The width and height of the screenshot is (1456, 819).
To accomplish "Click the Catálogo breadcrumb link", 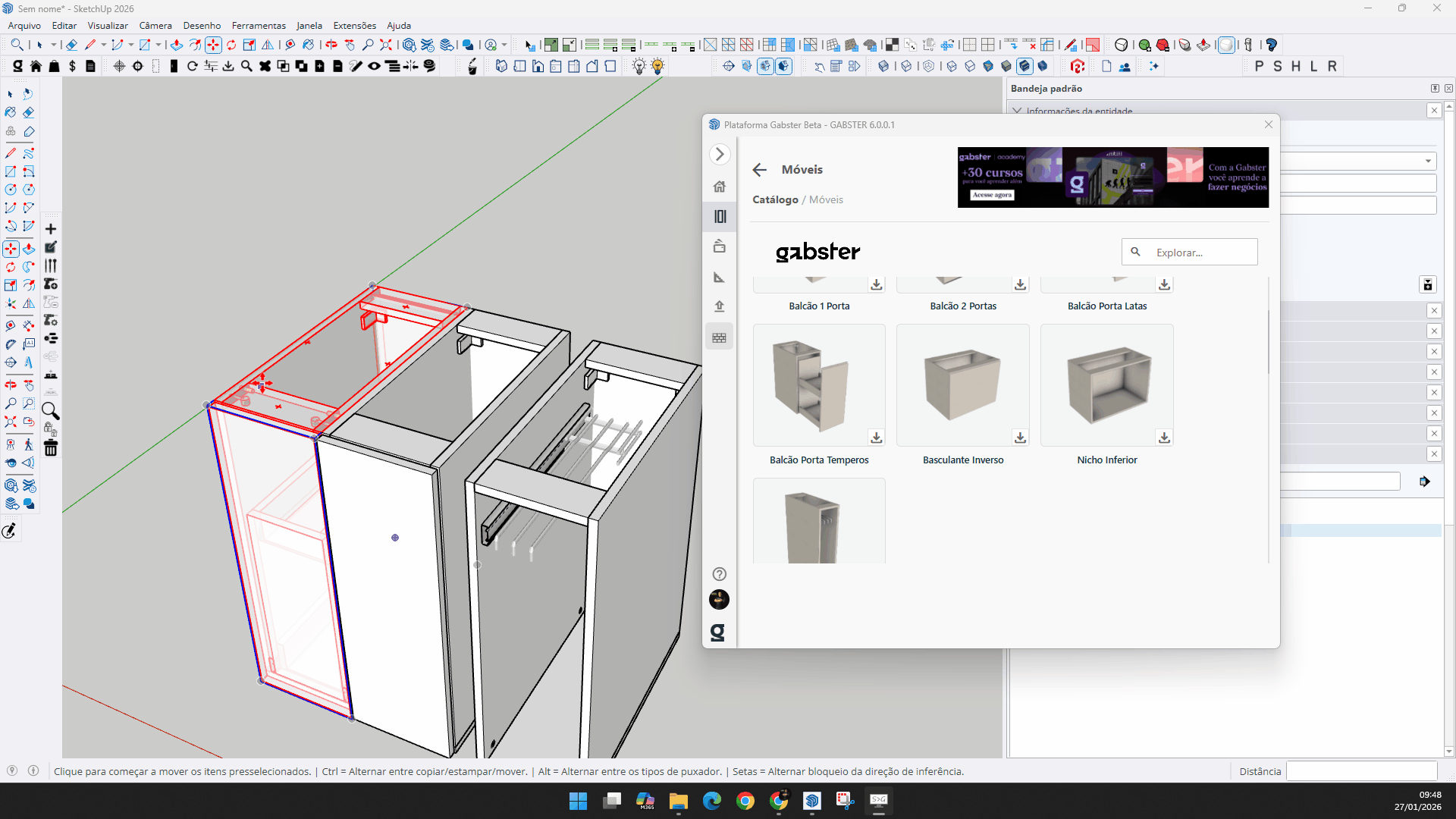I will point(775,199).
